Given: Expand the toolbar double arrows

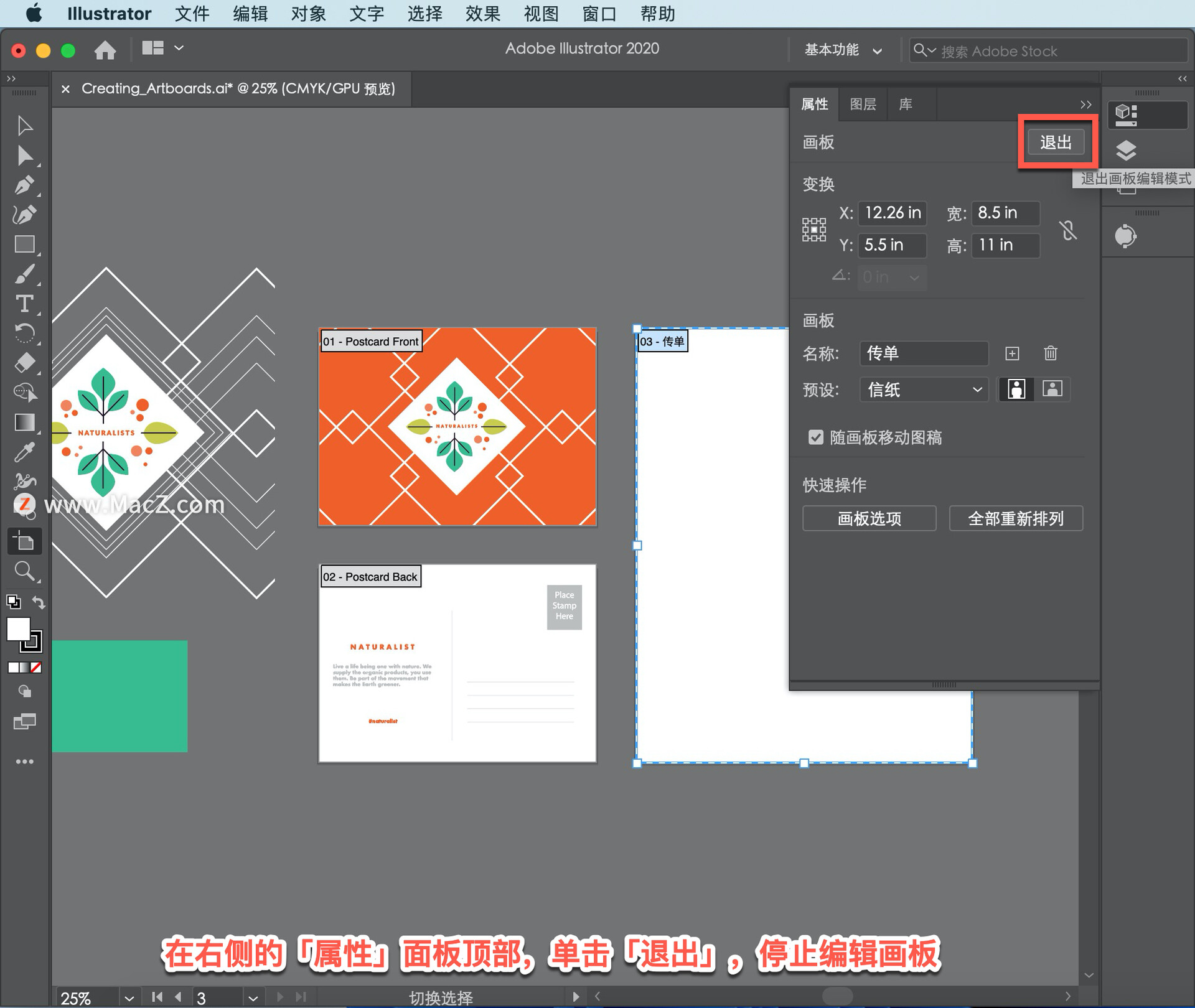Looking at the screenshot, I should [x=11, y=79].
